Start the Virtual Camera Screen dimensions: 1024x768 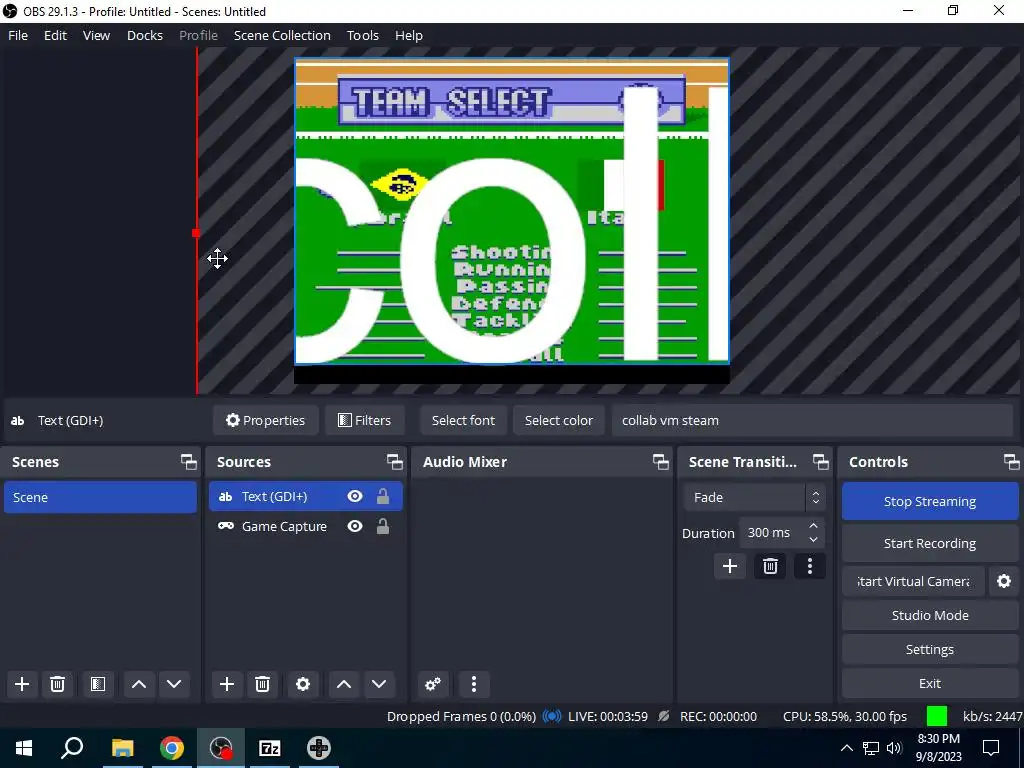click(x=913, y=581)
